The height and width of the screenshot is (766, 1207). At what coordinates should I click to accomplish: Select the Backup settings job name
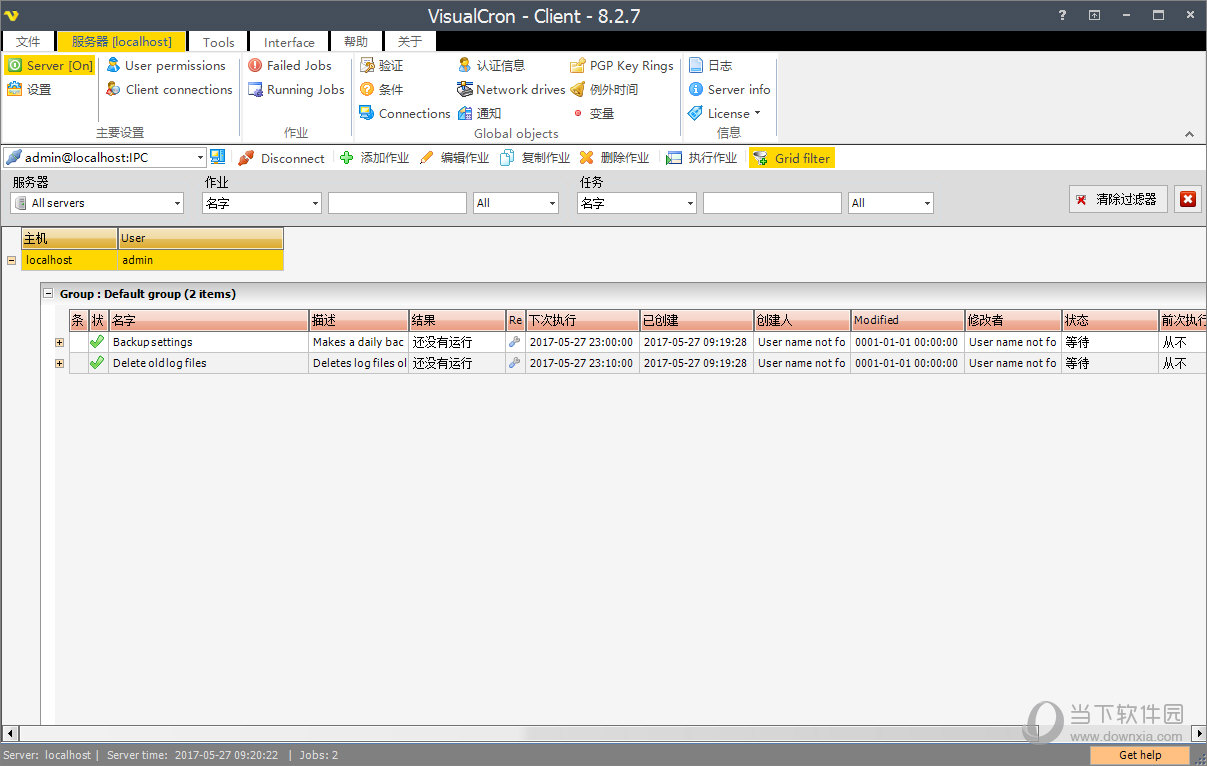[x=152, y=342]
